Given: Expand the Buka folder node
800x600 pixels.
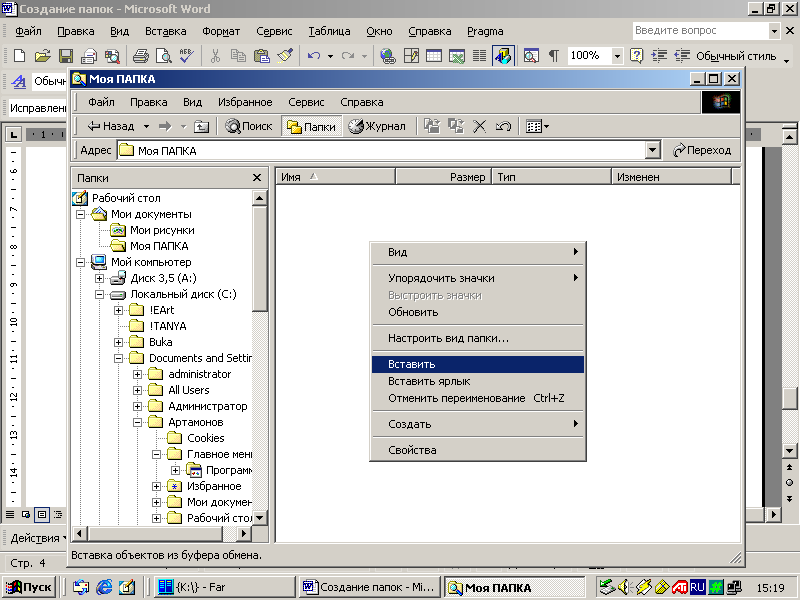Looking at the screenshot, I should pyautogui.click(x=118, y=342).
